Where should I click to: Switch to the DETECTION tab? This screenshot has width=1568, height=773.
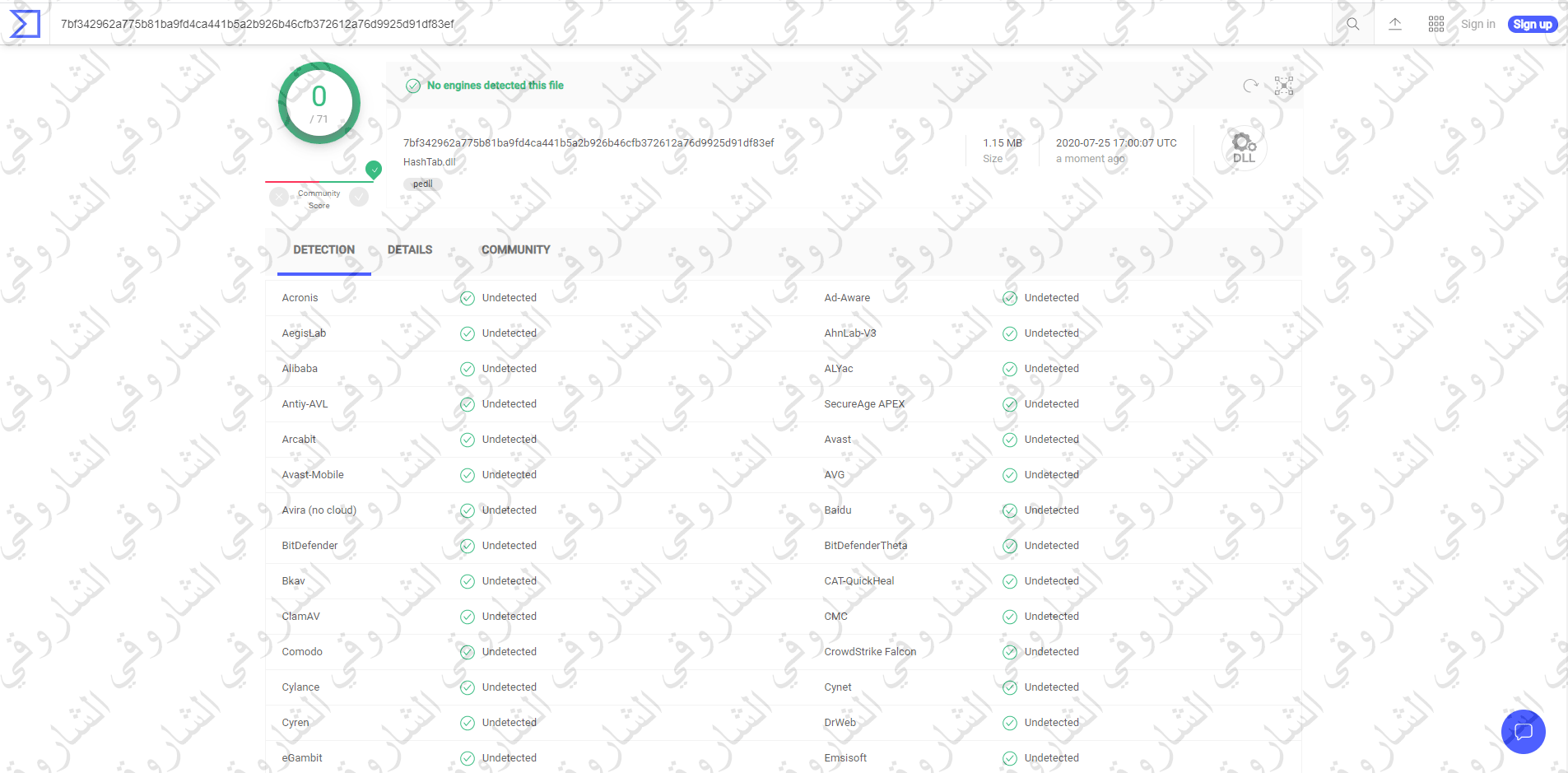click(x=324, y=249)
